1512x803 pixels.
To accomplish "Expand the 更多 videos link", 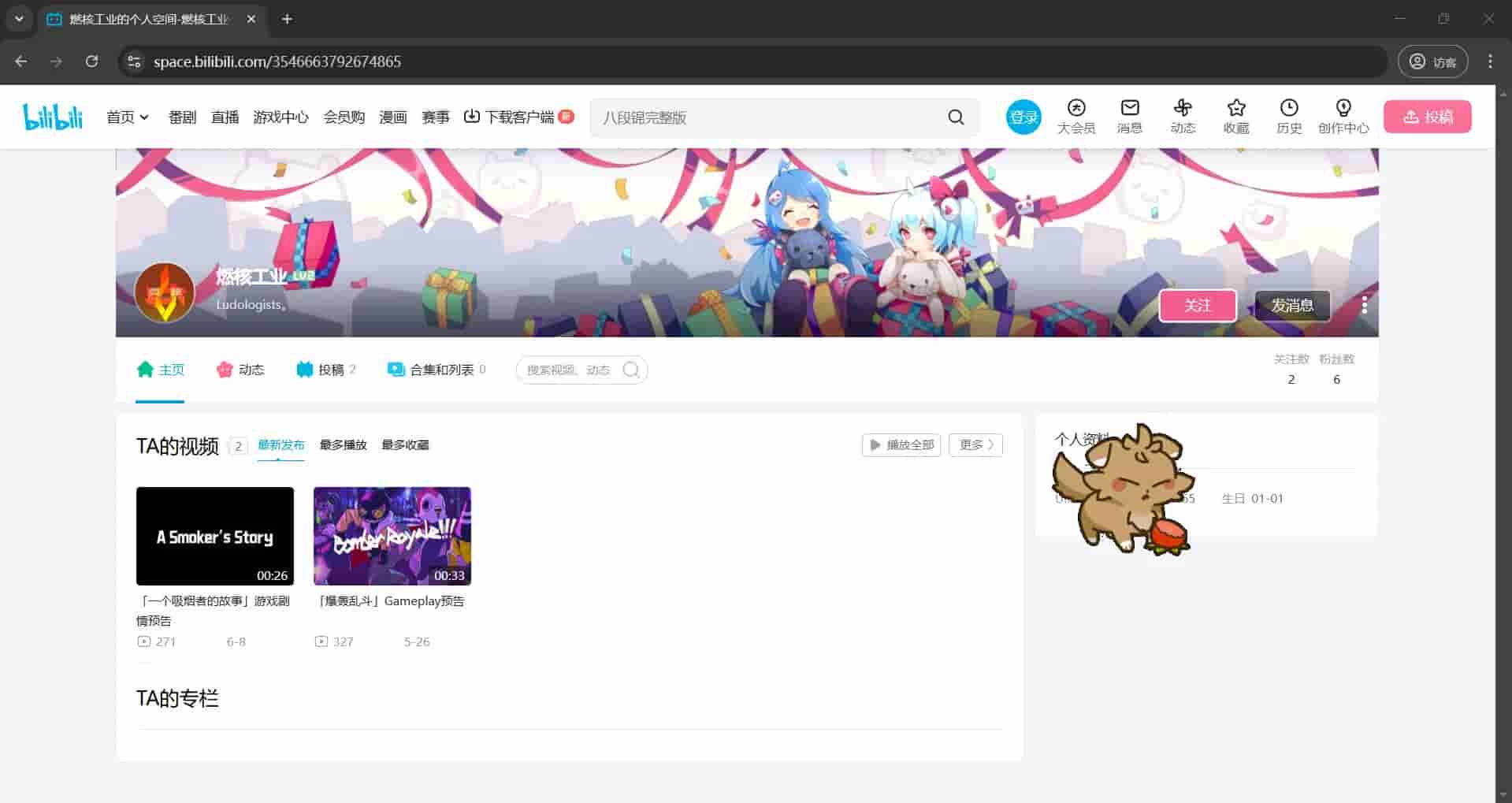I will [x=975, y=445].
